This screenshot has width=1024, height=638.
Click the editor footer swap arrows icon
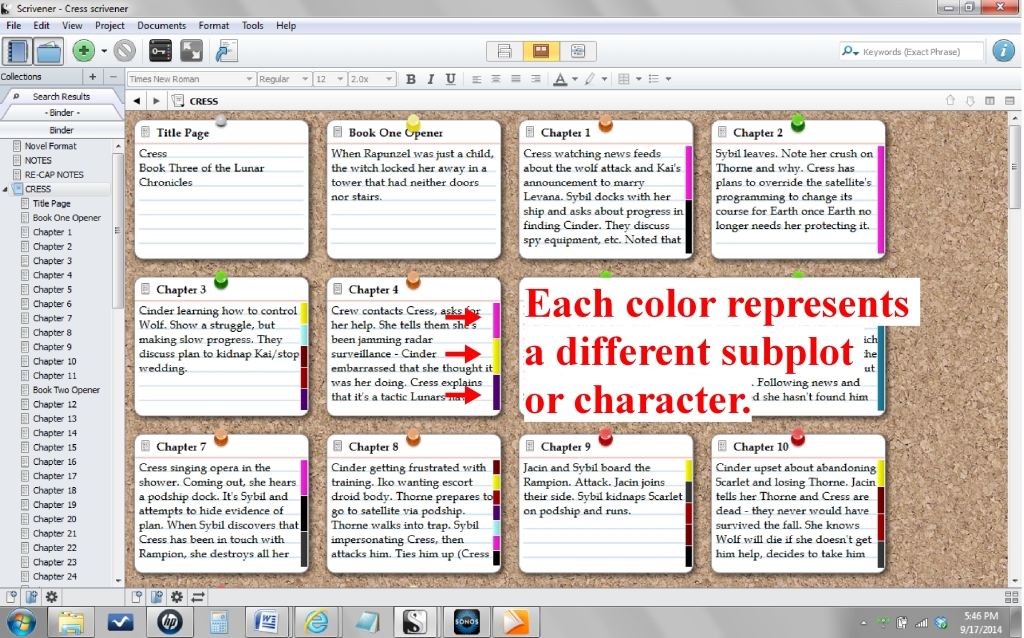[198, 596]
